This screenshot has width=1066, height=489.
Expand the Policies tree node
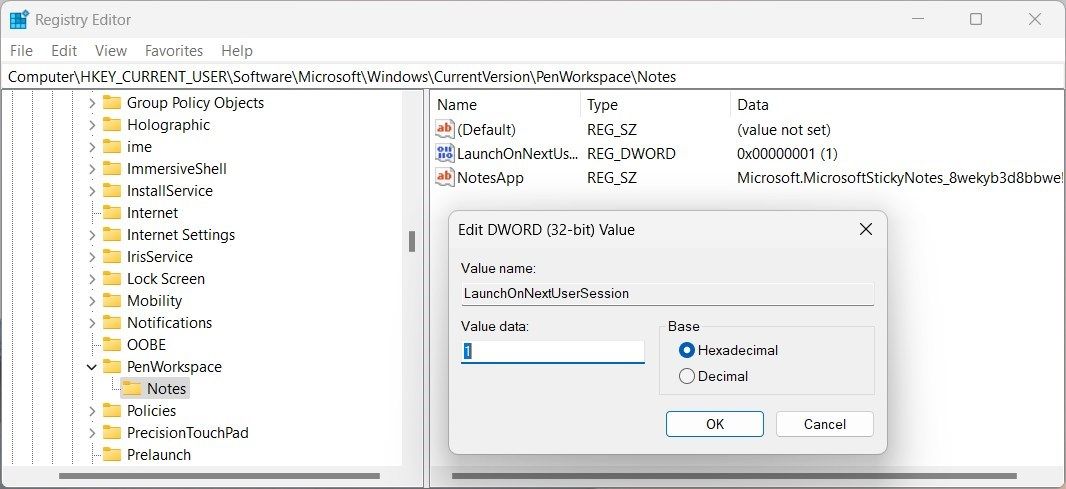(92, 411)
